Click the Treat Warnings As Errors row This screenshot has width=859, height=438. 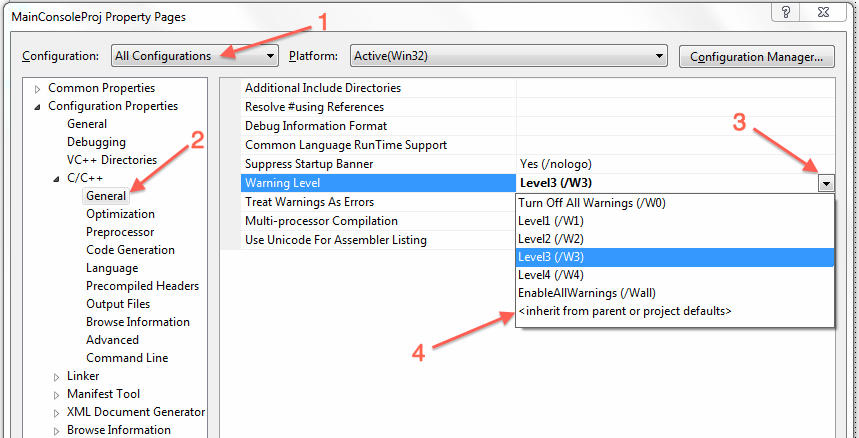click(x=309, y=202)
